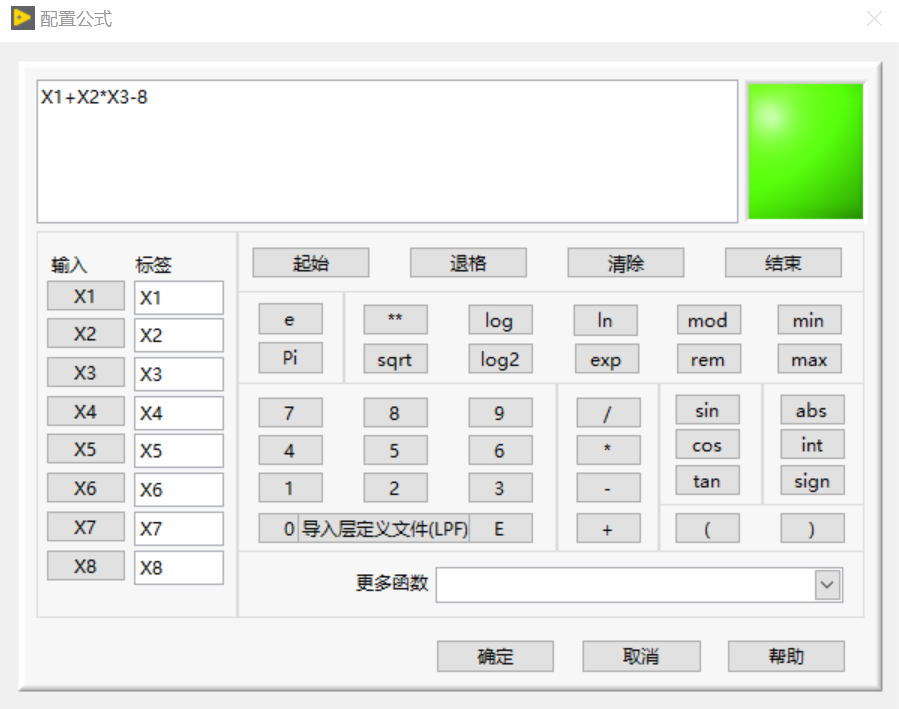Insert the exp function
Image resolution: width=899 pixels, height=709 pixels.
[606, 359]
